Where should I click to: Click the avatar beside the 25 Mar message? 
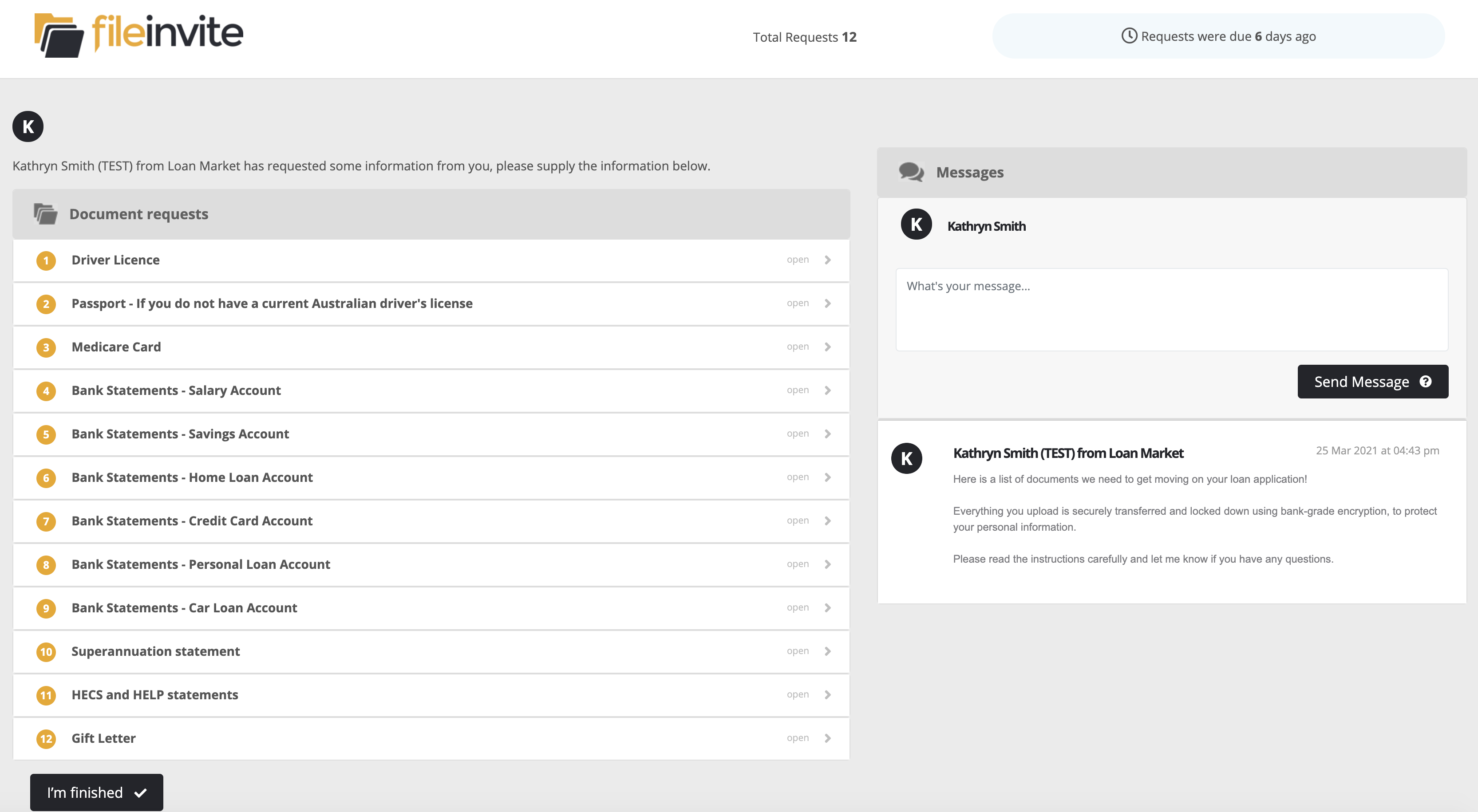pyautogui.click(x=906, y=458)
